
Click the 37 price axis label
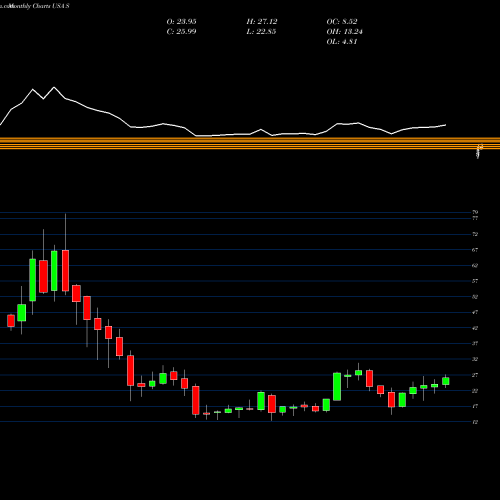(475, 343)
